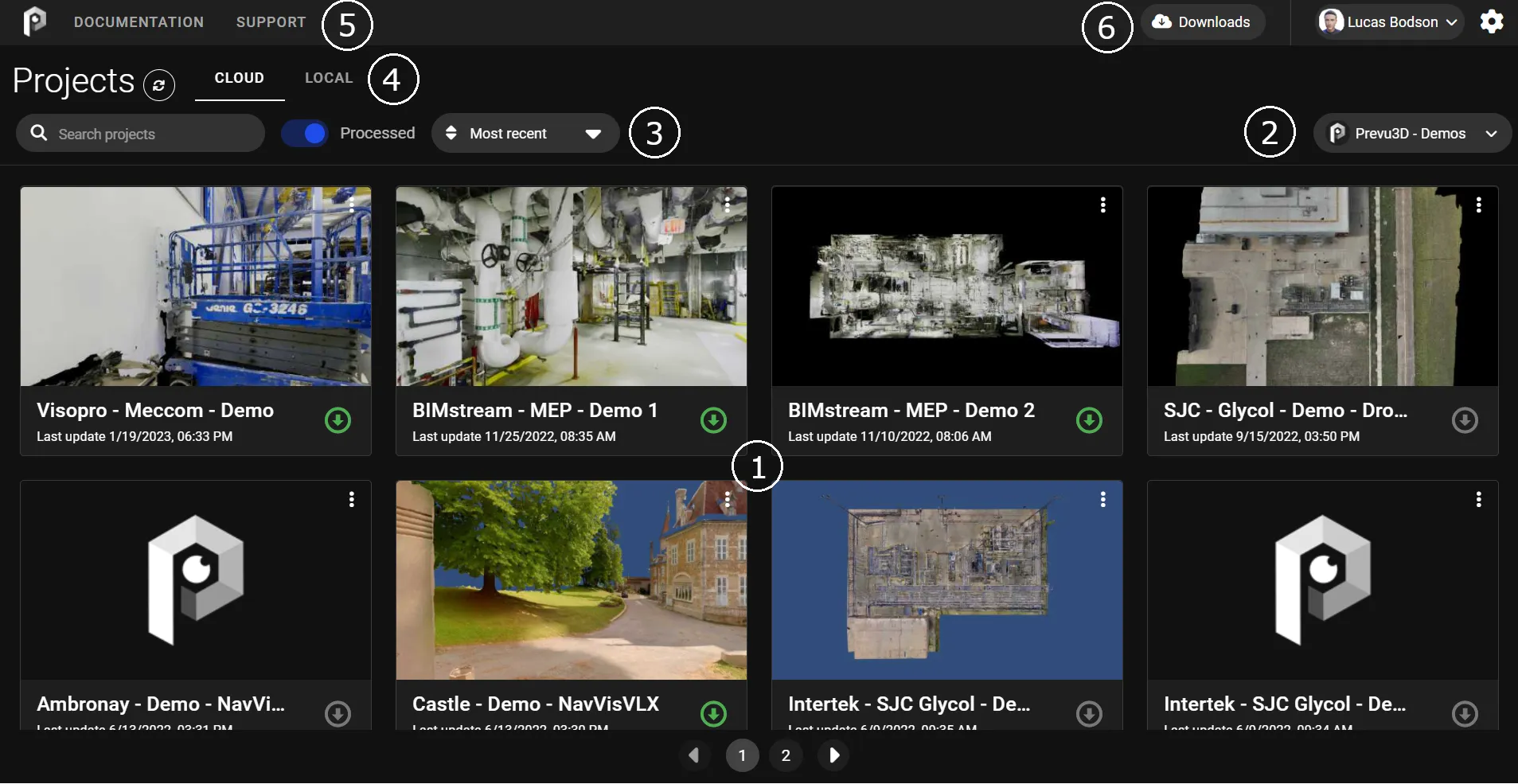Download BIMstream - MEP - Demo 1 project
The height and width of the screenshot is (784, 1518).
(x=714, y=420)
